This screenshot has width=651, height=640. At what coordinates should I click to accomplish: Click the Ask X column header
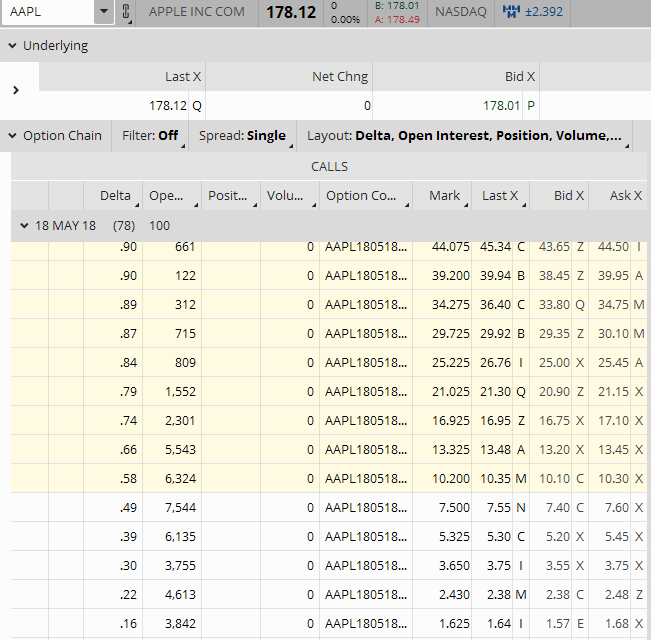[x=618, y=195]
